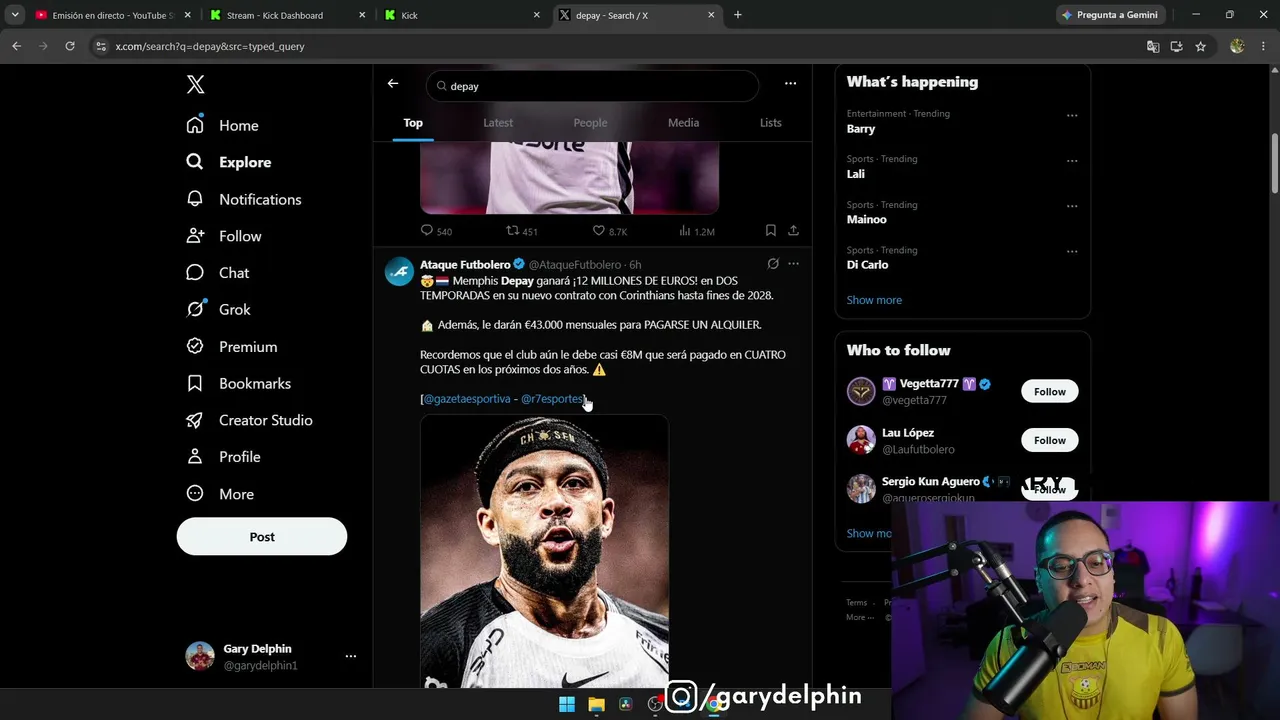Open DaVinci Resolve from the taskbar

coord(626,704)
